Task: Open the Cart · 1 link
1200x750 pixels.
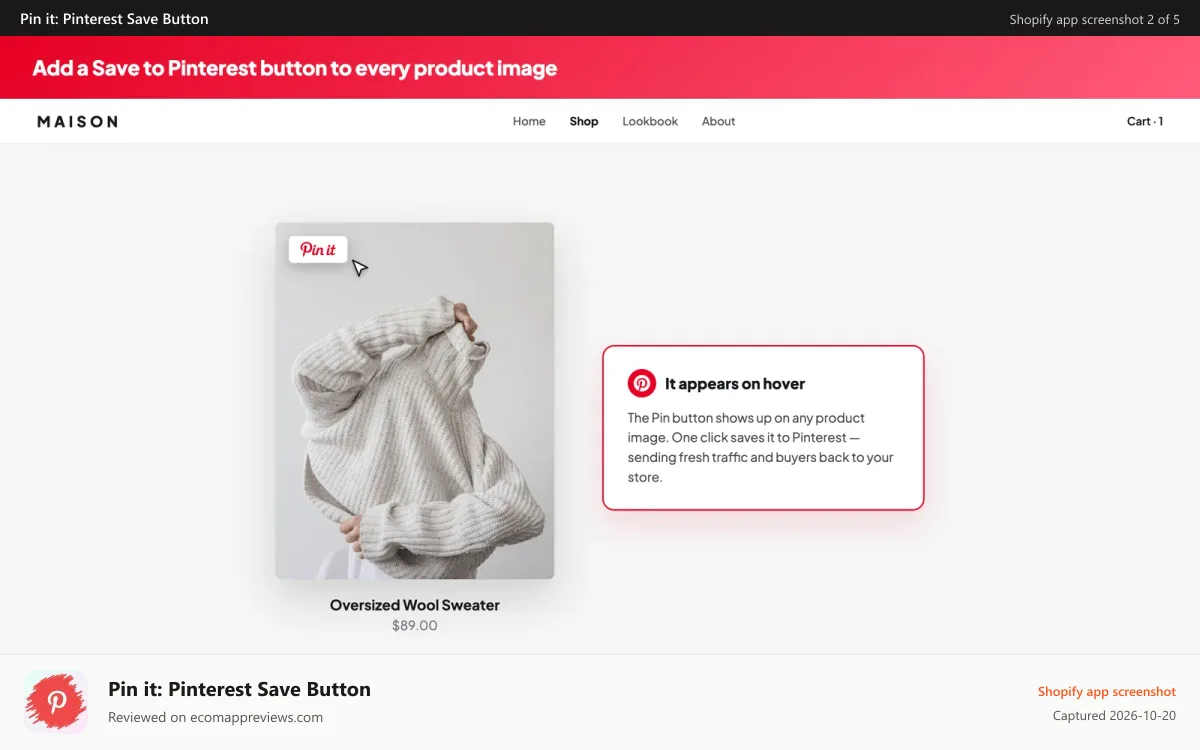Action: [x=1145, y=121]
